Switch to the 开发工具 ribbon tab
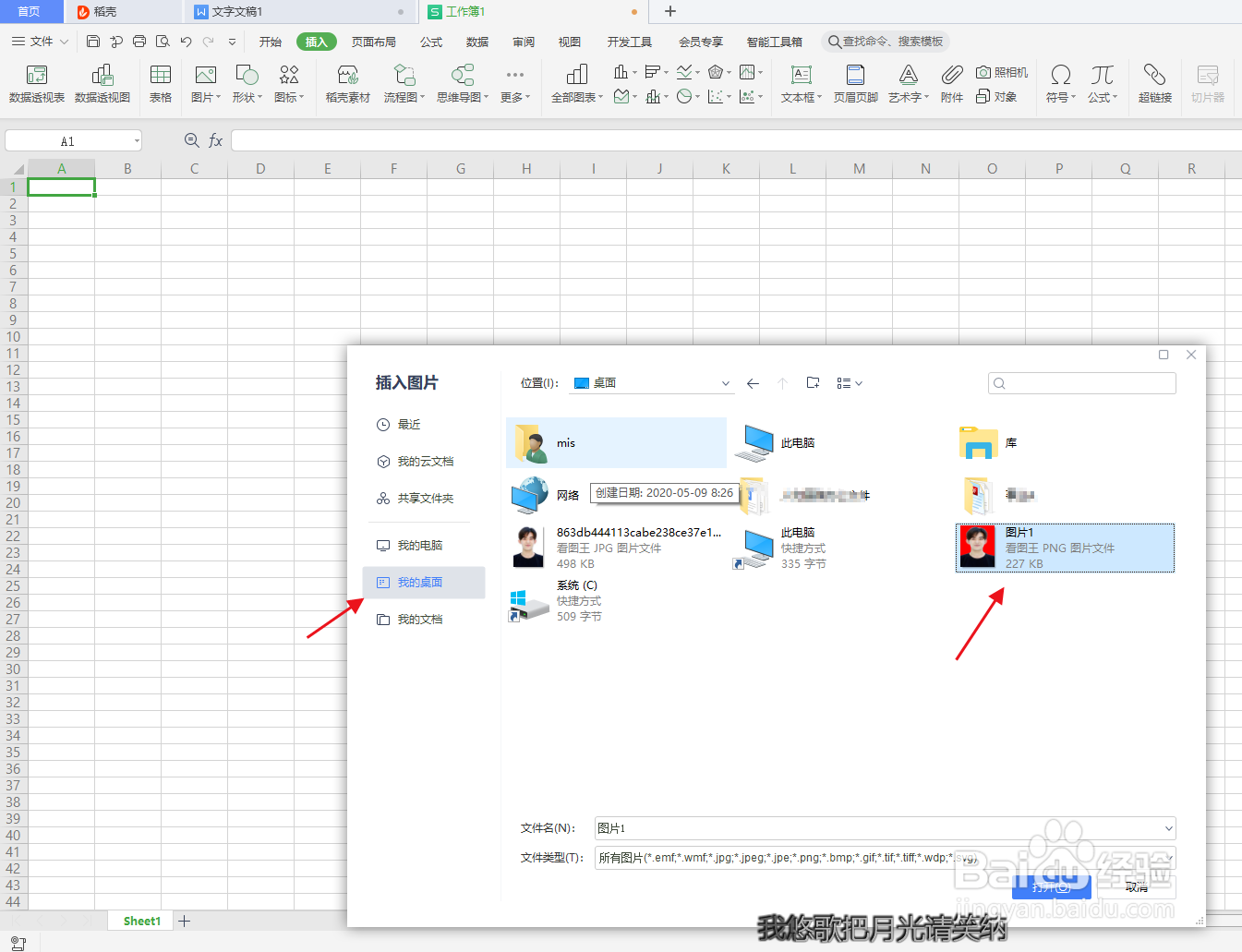 630,42
